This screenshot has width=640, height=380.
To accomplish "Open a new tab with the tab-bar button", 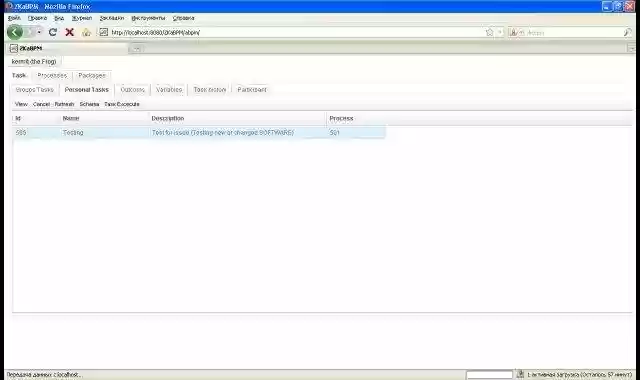I will [x=136, y=49].
